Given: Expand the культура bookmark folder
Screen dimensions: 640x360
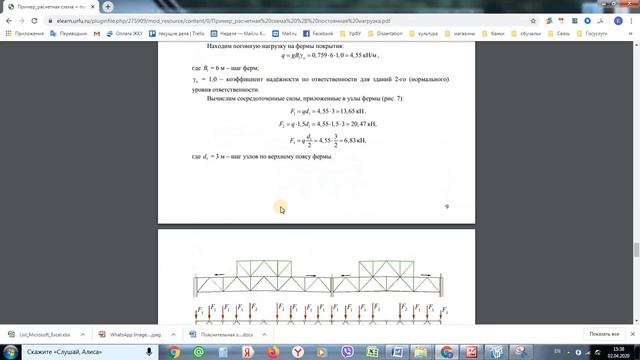Looking at the screenshot, I should tap(424, 33).
